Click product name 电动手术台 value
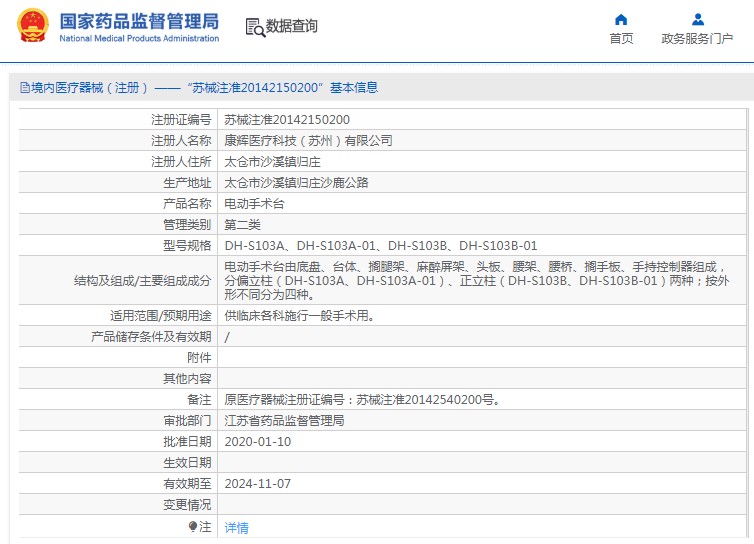 pyautogui.click(x=254, y=203)
